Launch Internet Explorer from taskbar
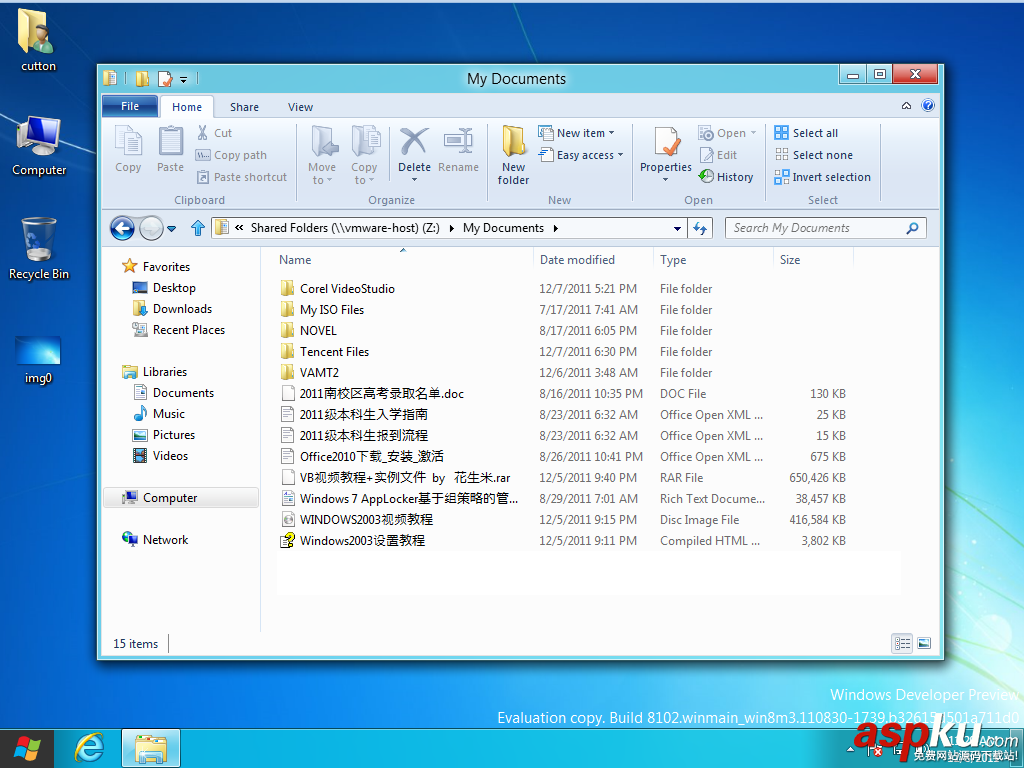Viewport: 1024px width, 768px height. (89, 748)
